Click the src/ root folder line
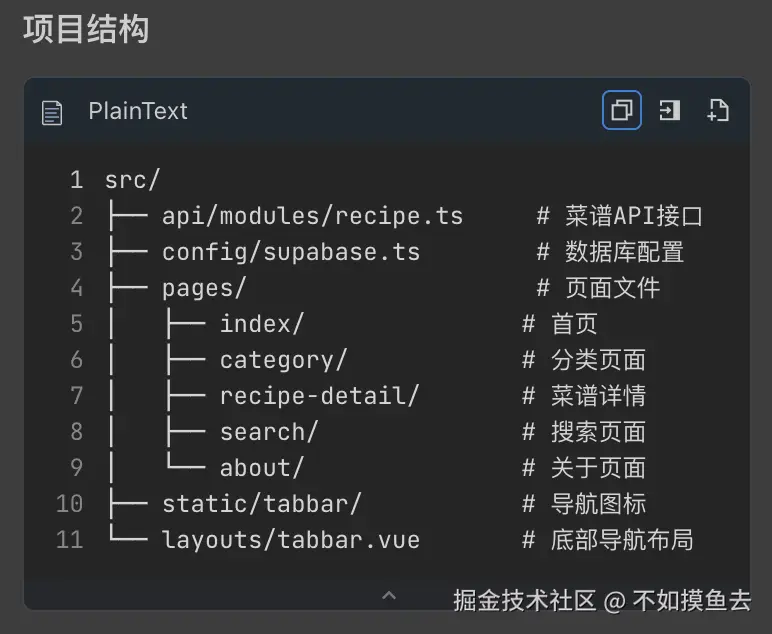Screen dimensions: 772x634 pos(132,180)
